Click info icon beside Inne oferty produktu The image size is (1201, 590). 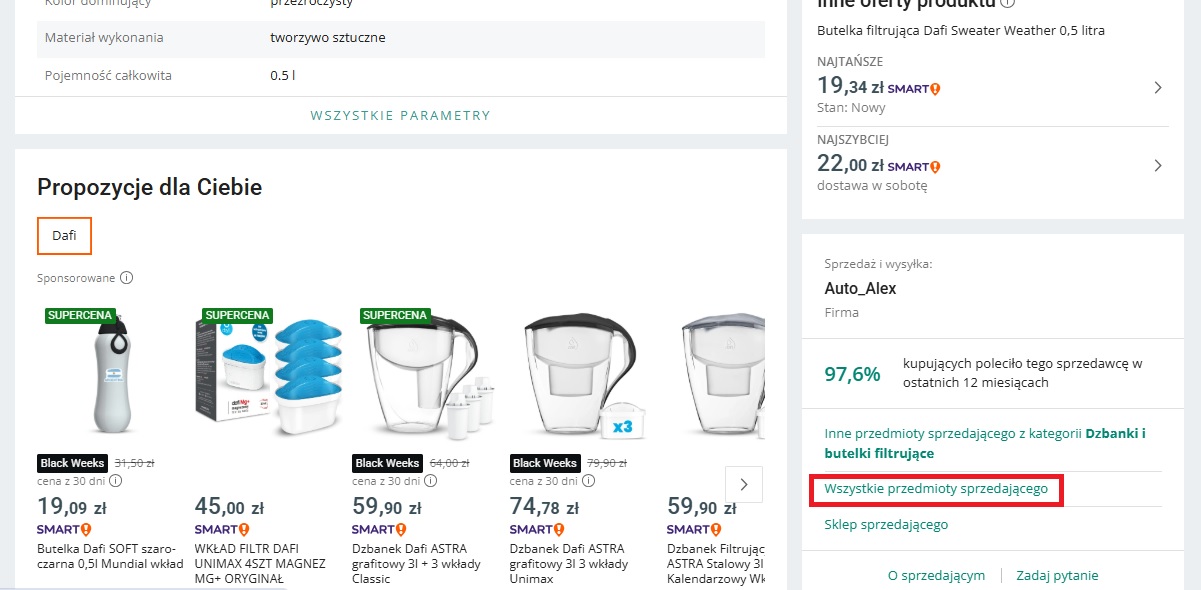point(1007,4)
